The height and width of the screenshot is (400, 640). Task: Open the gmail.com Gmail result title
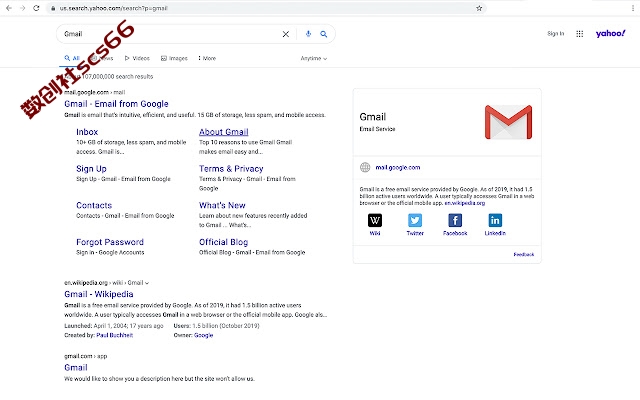76,367
